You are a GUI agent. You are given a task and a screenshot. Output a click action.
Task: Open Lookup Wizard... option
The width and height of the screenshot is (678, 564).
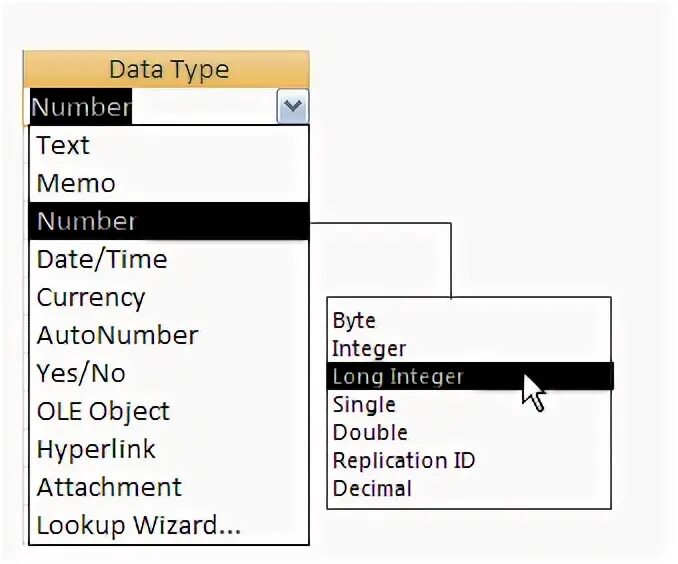coord(169,525)
